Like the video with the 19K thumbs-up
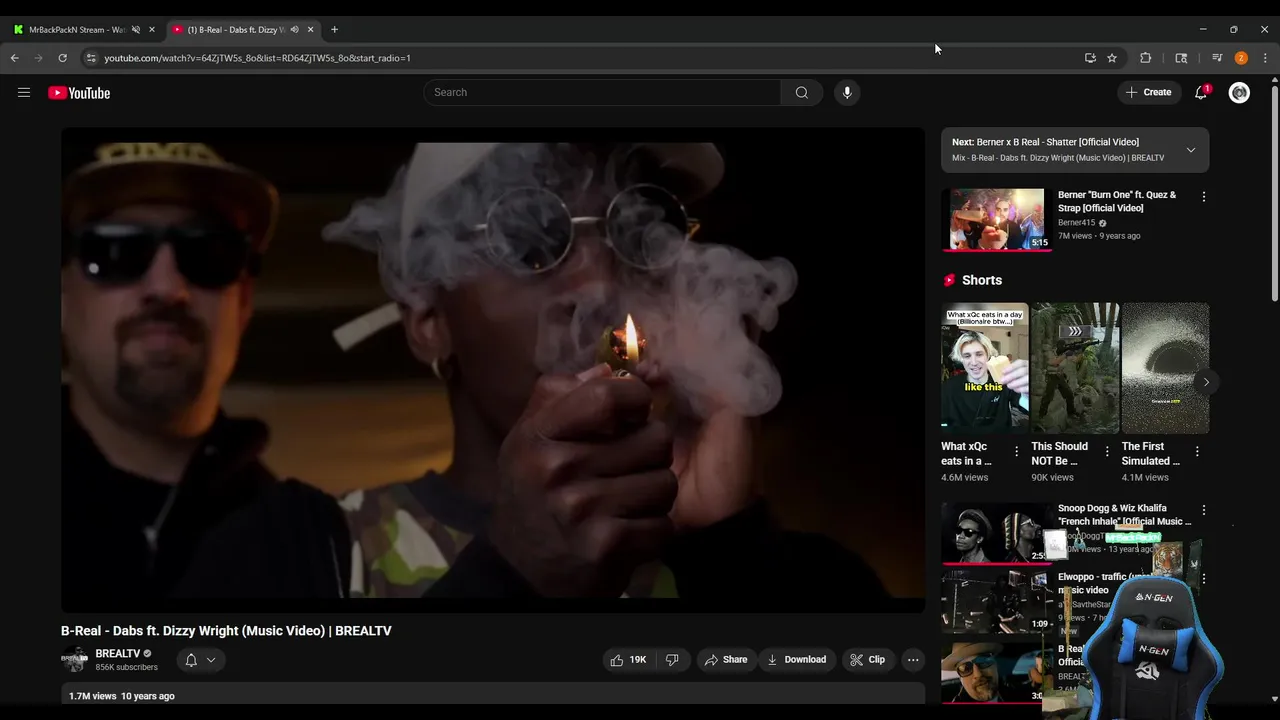This screenshot has width=1280, height=720. point(629,659)
